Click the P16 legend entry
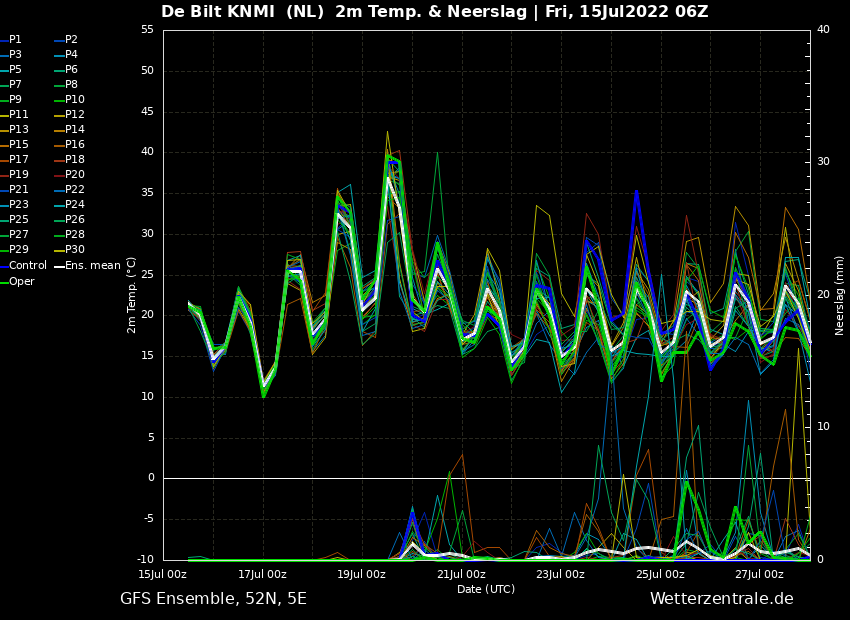This screenshot has width=850, height=620. point(69,145)
